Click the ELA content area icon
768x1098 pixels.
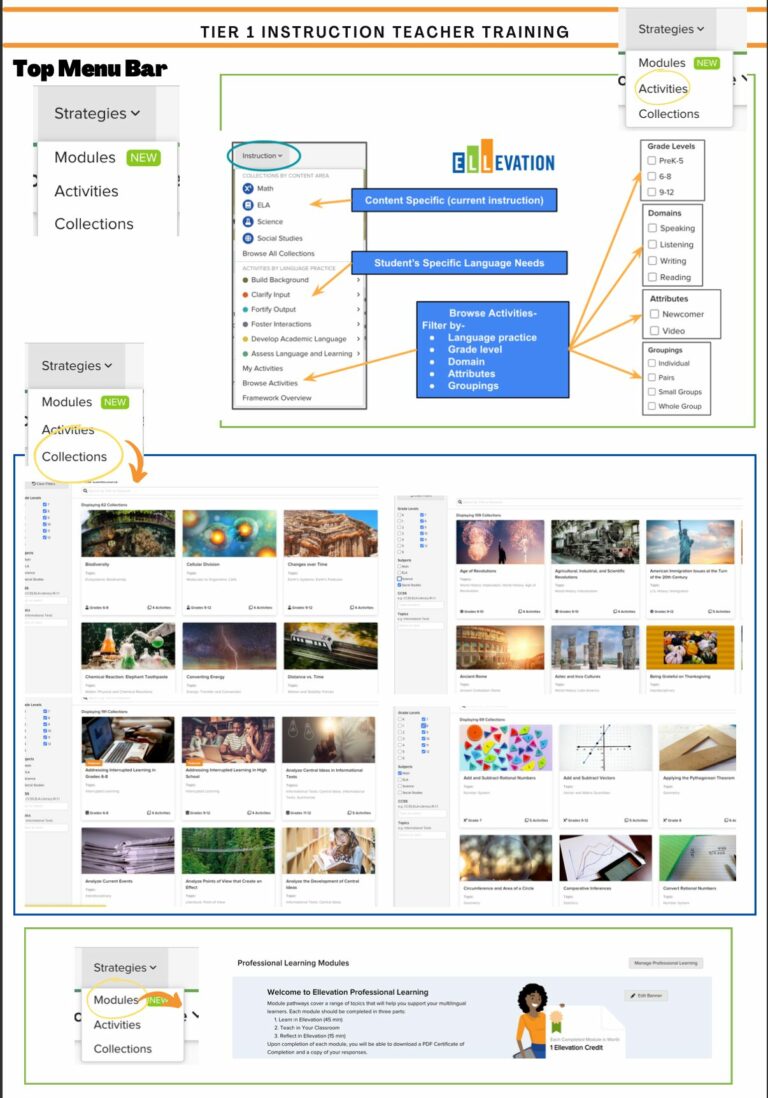(x=248, y=205)
